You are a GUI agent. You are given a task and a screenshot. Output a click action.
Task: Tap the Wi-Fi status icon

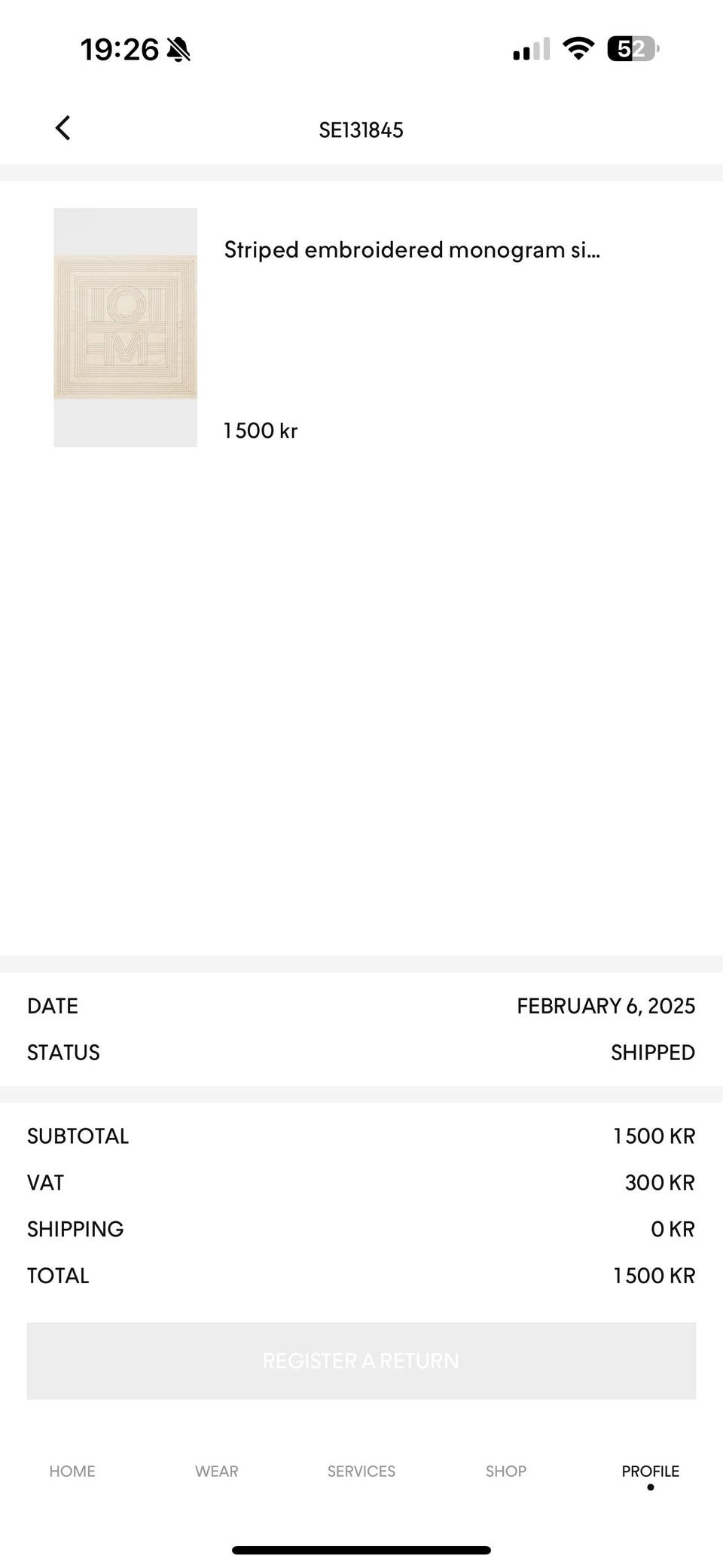click(x=578, y=49)
